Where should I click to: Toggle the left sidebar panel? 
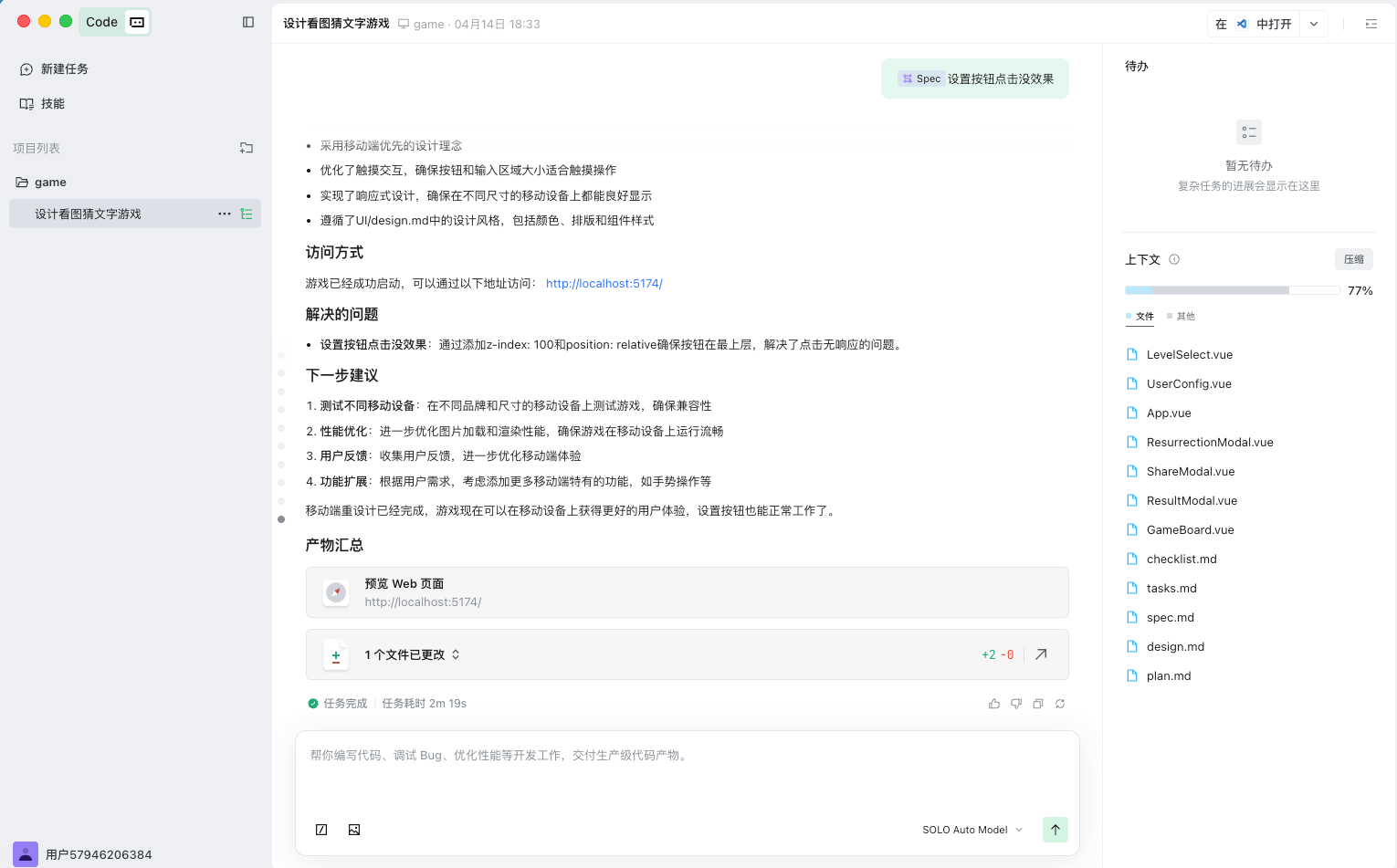point(248,22)
